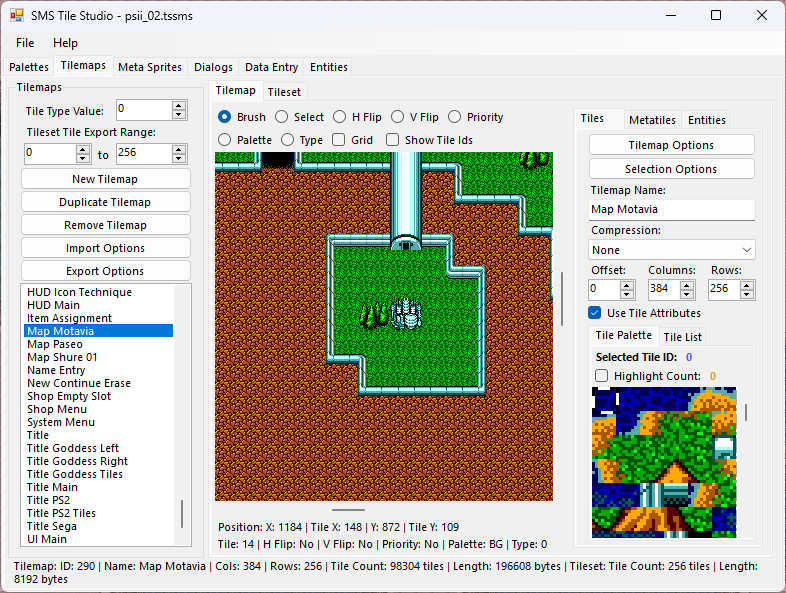Click the tunnel entrance on map

click(x=406, y=244)
